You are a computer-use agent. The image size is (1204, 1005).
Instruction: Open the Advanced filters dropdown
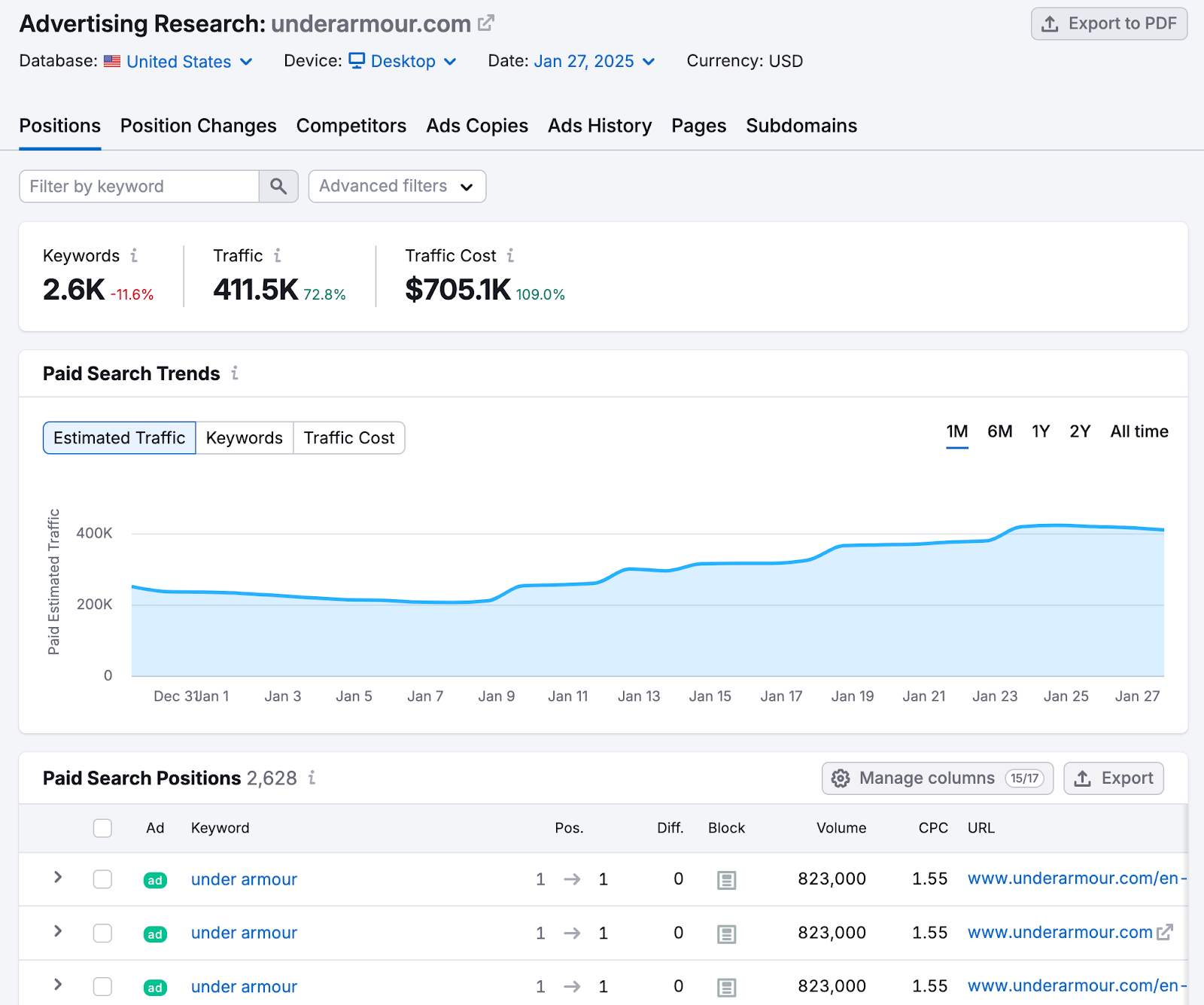[397, 186]
